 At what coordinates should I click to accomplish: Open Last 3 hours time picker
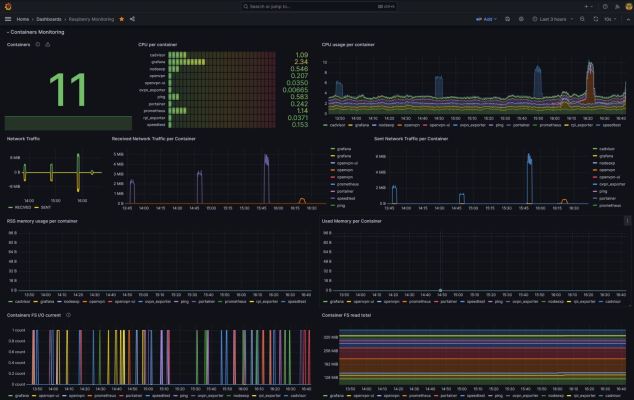pos(553,19)
